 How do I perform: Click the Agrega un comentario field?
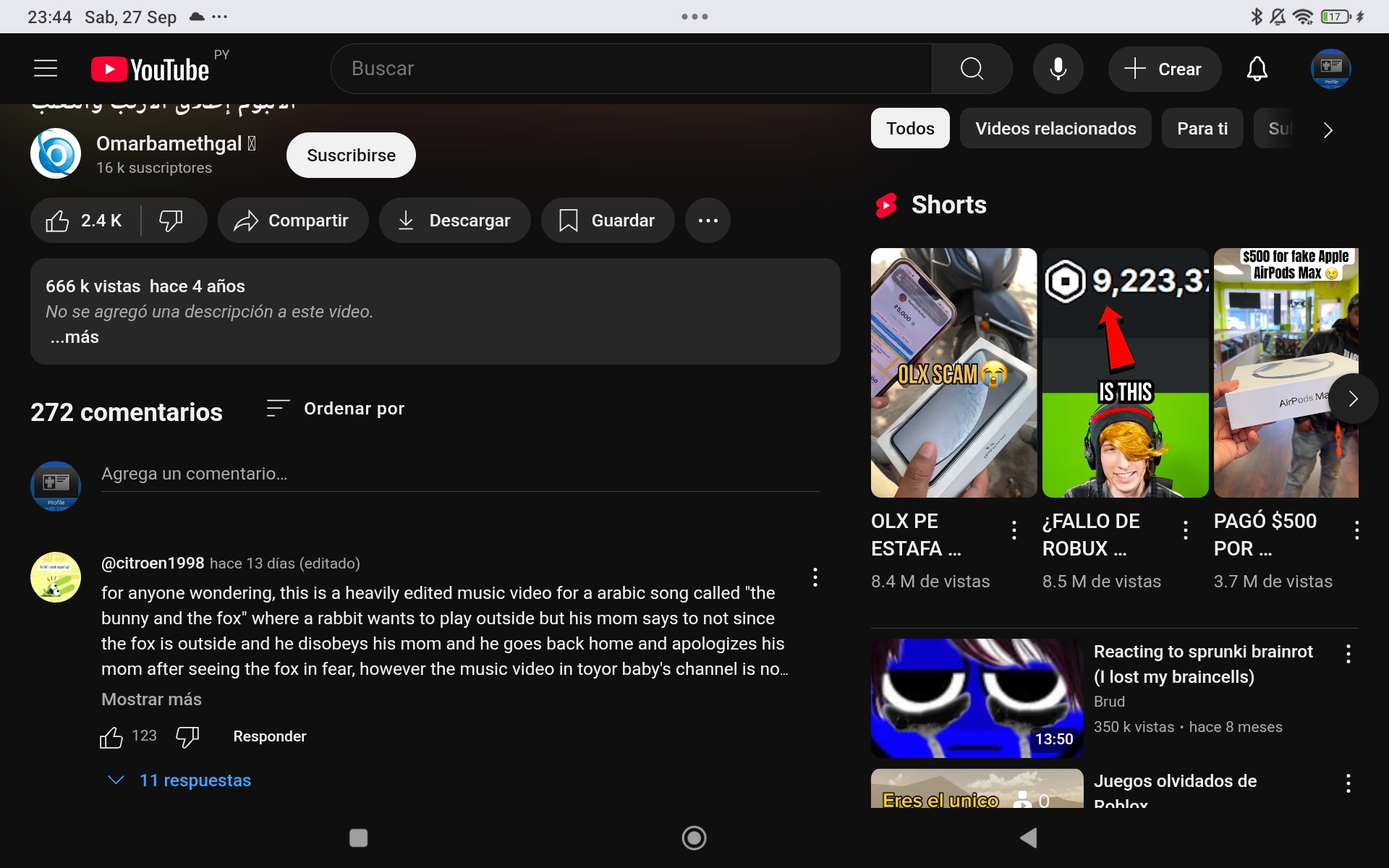460,474
